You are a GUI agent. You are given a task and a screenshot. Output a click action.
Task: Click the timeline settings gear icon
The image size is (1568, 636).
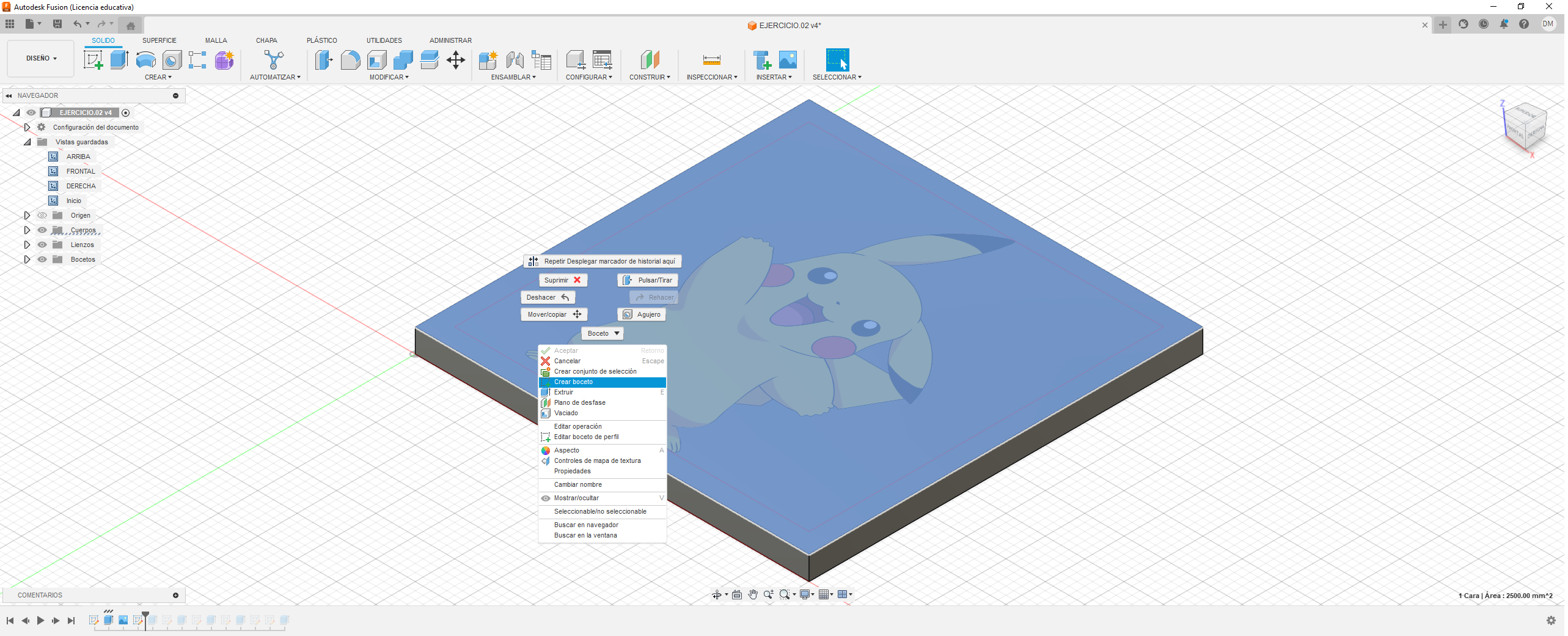[1550, 620]
